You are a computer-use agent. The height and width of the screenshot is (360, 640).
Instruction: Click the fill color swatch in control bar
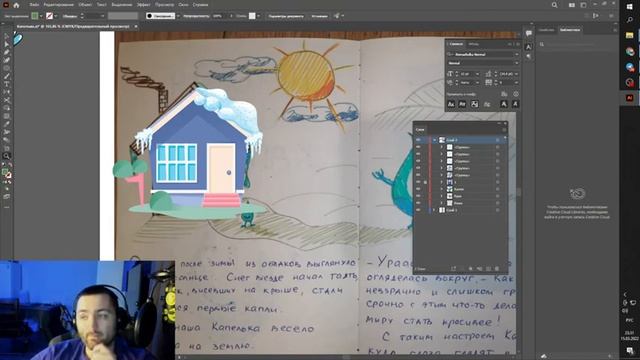(35, 16)
